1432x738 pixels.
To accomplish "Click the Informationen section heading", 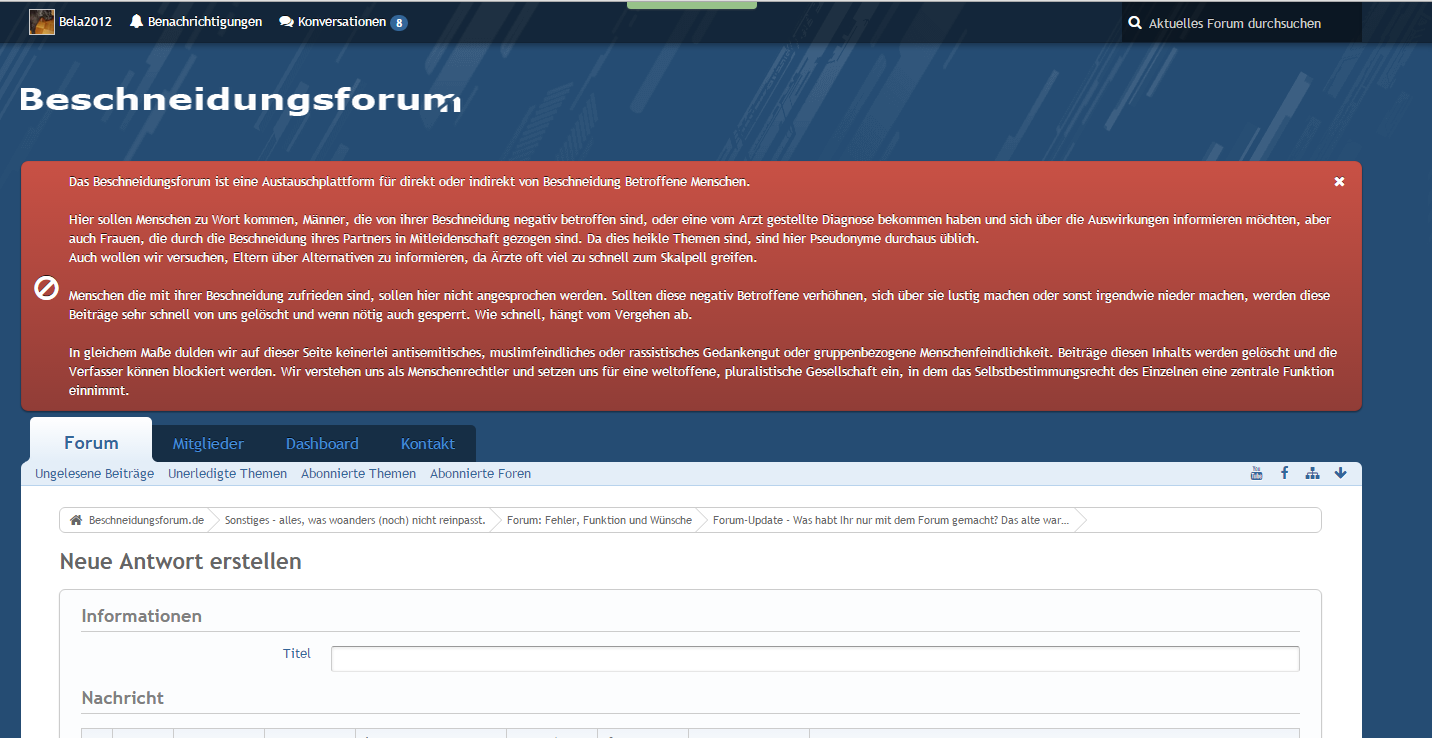I will click(141, 616).
